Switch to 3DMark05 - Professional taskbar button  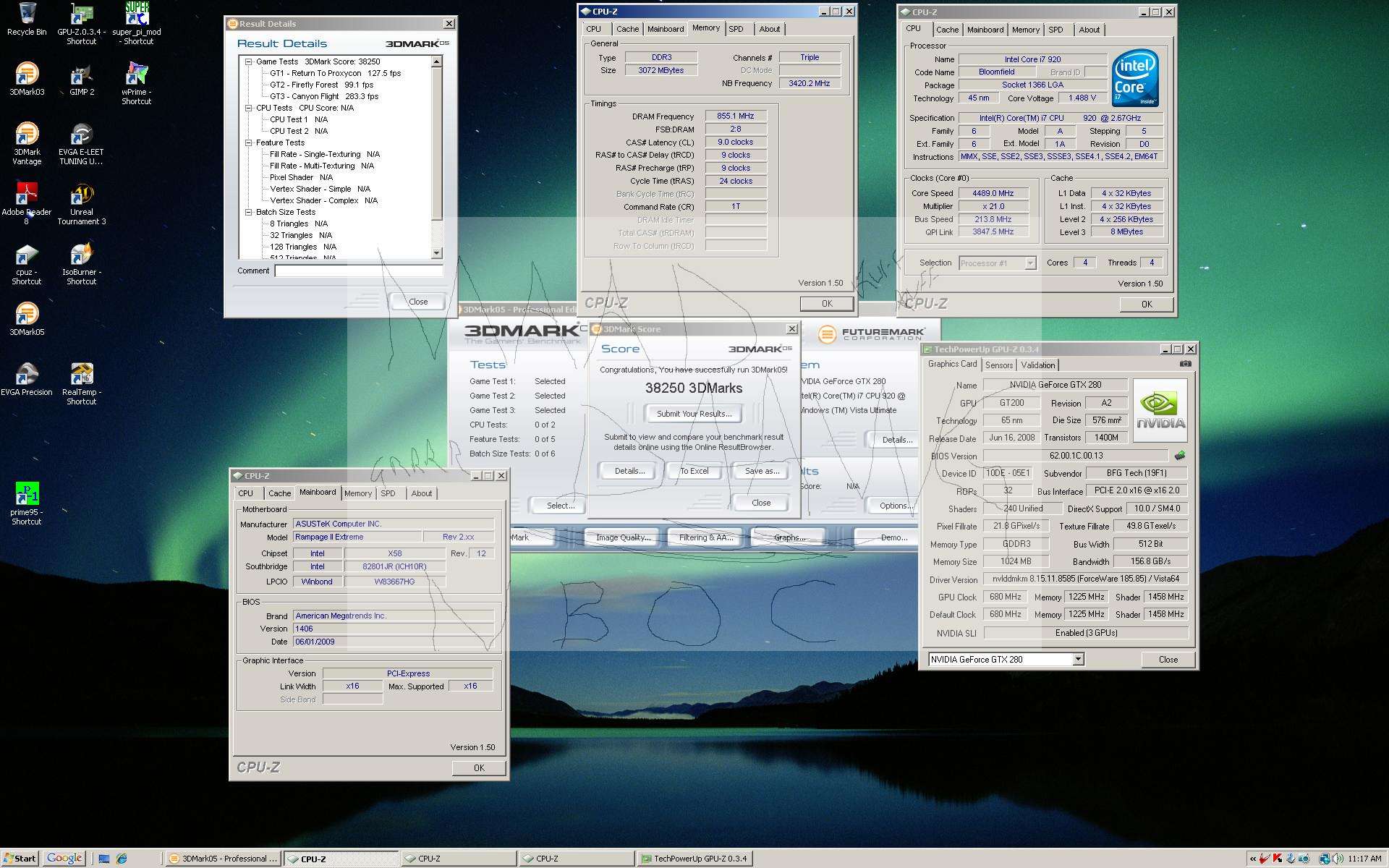tap(223, 859)
